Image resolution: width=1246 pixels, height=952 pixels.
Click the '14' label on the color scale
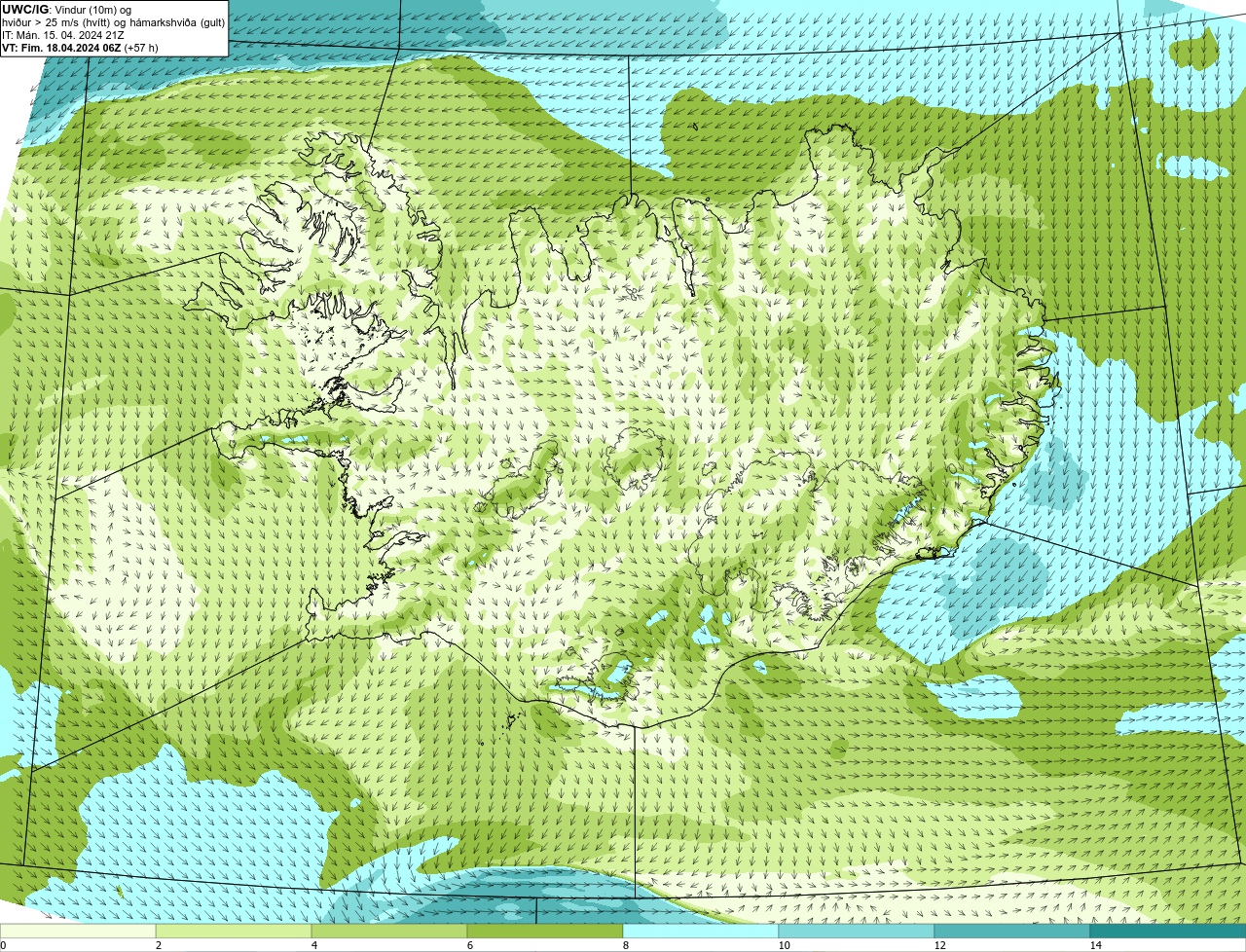coord(1095,945)
